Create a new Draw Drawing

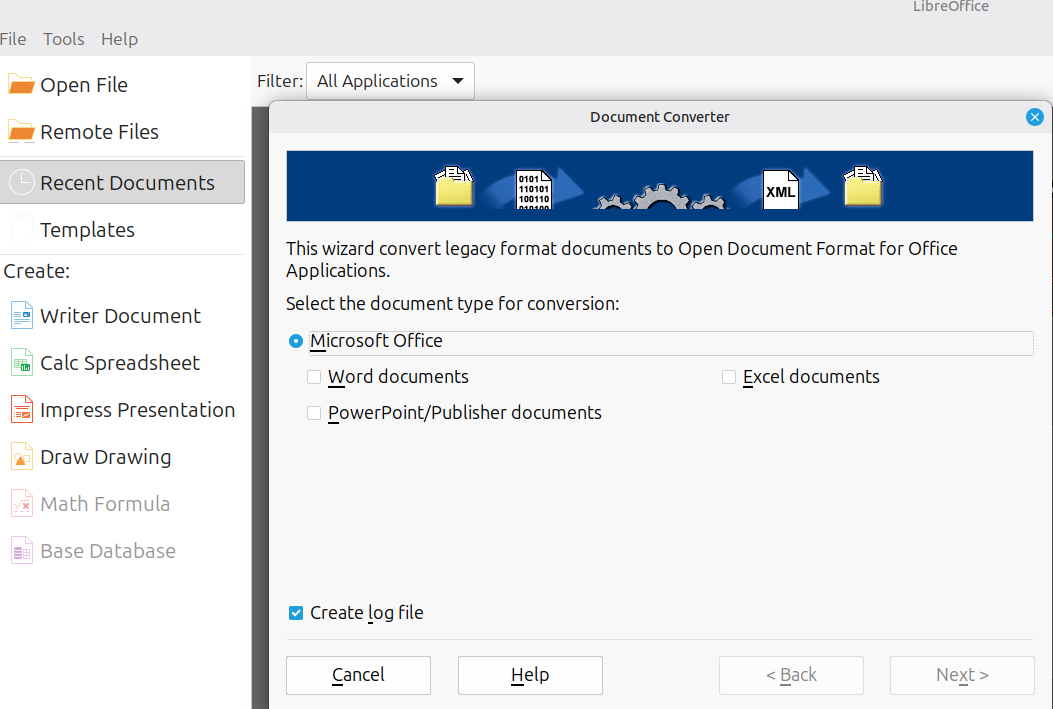tap(105, 457)
